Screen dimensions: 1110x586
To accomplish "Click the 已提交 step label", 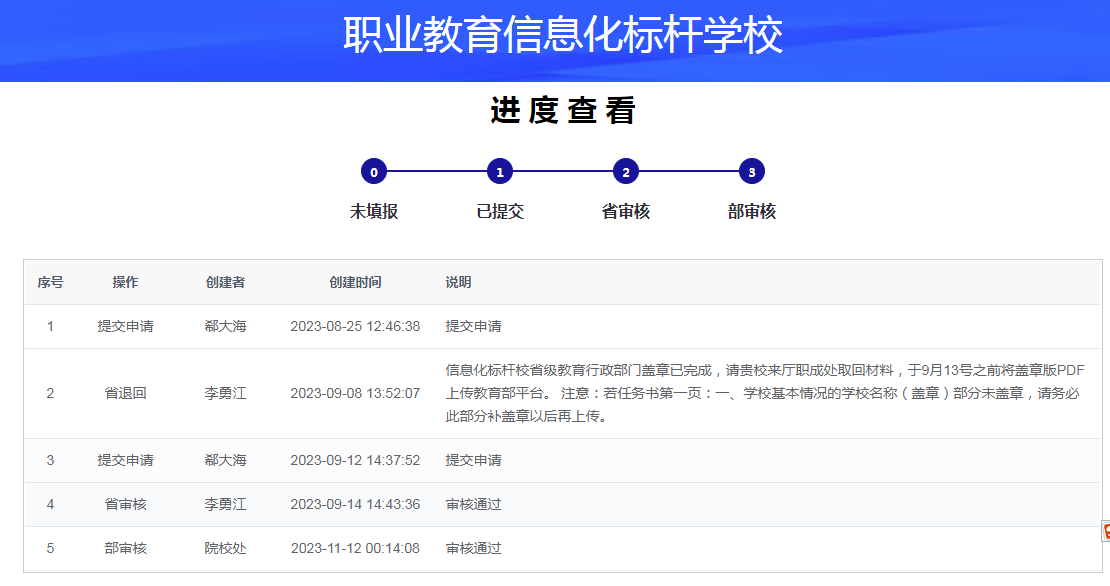I will pyautogui.click(x=500, y=212).
